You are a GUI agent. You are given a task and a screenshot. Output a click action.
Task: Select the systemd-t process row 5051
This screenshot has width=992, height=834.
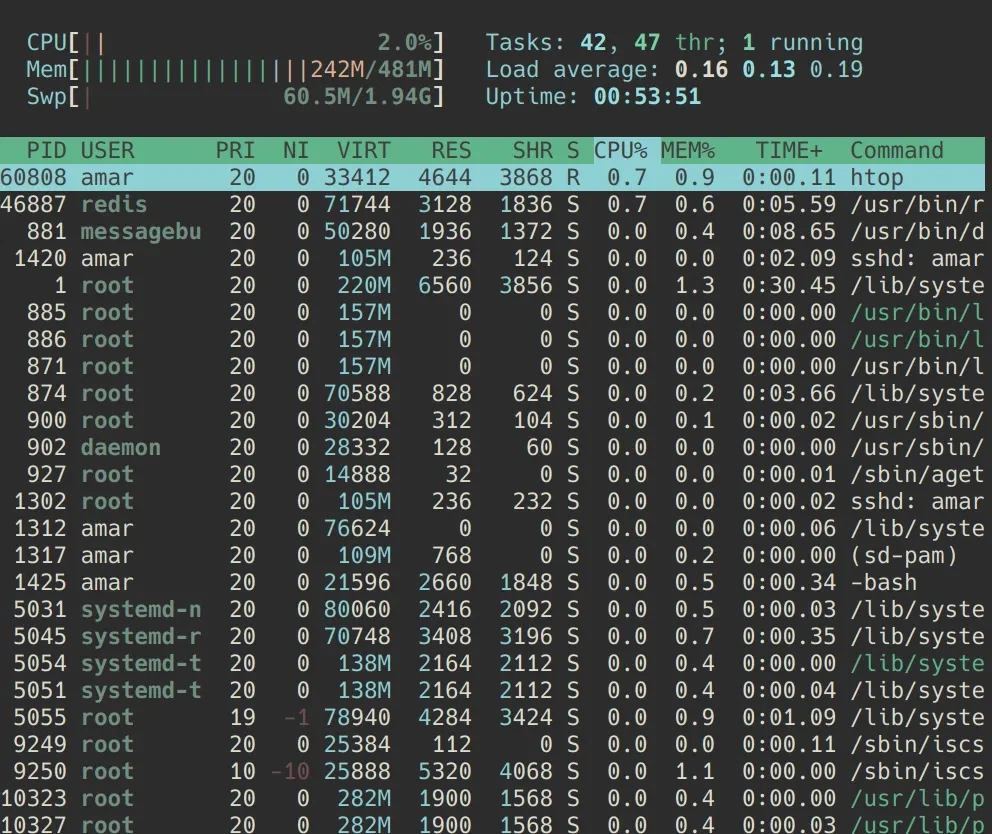coord(492,690)
